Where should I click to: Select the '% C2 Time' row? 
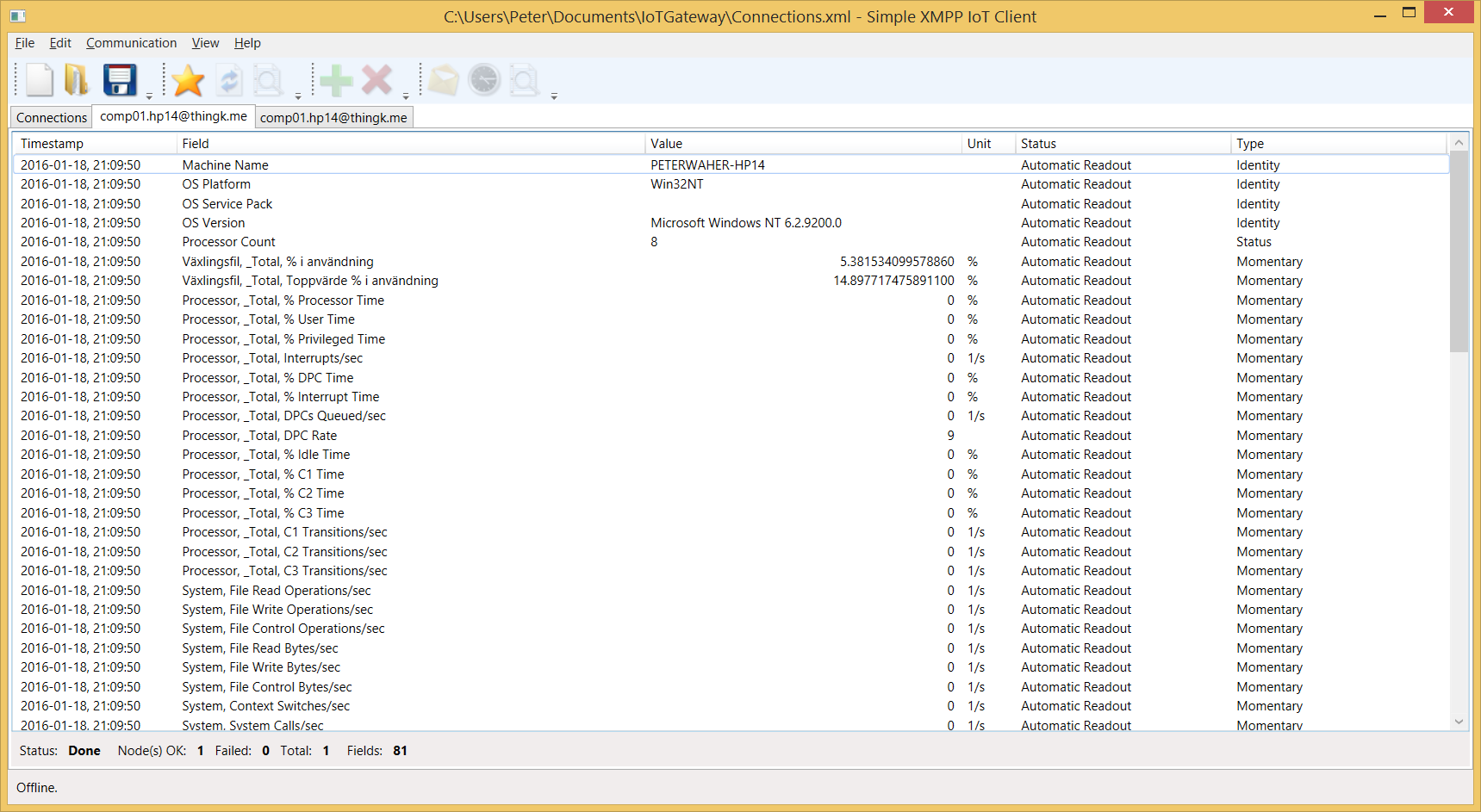pyautogui.click(x=731, y=493)
